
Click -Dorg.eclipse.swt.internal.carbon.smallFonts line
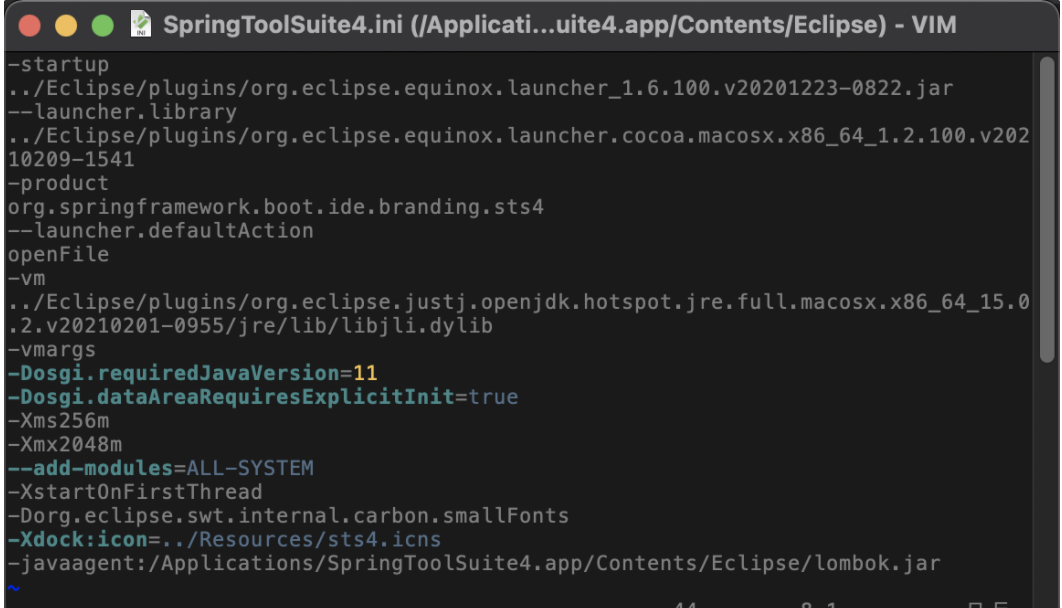click(289, 515)
